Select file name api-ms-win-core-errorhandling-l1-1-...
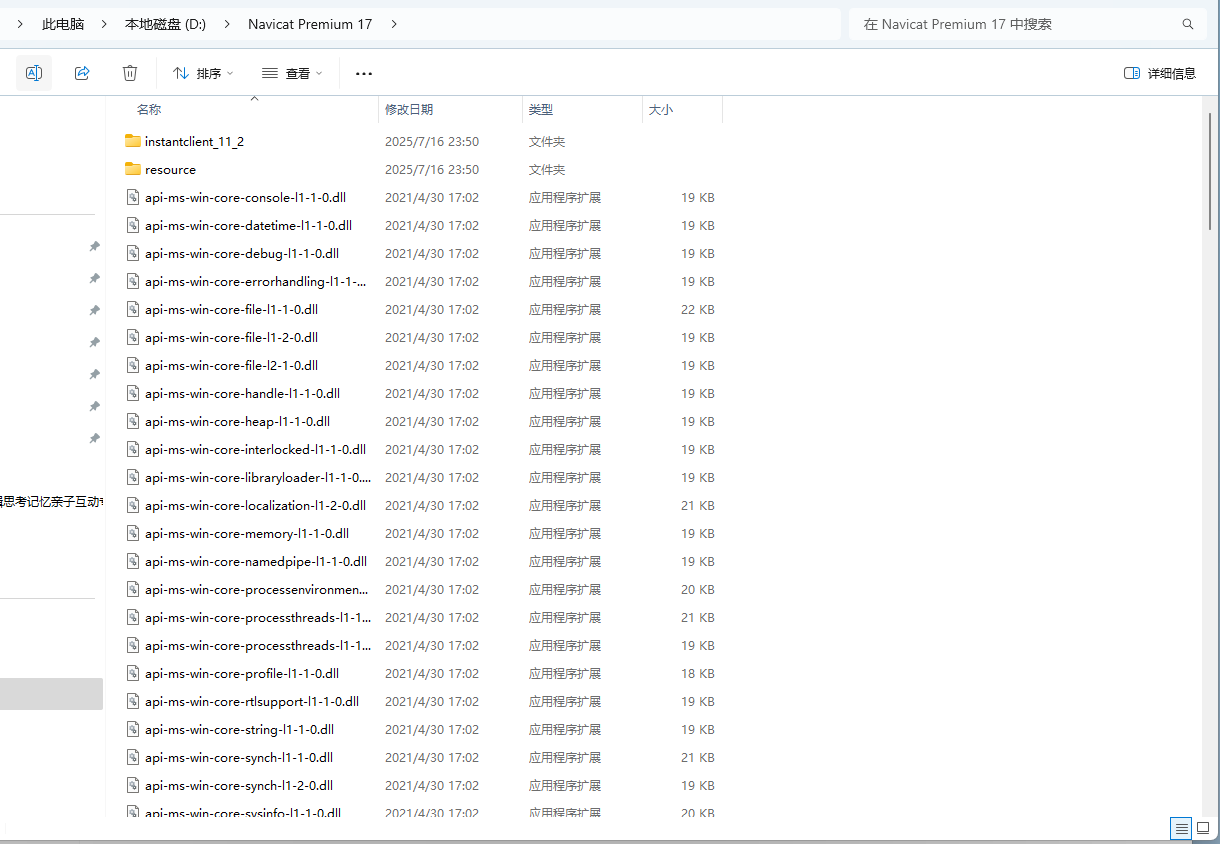The image size is (1220, 844). pyautogui.click(x=257, y=281)
